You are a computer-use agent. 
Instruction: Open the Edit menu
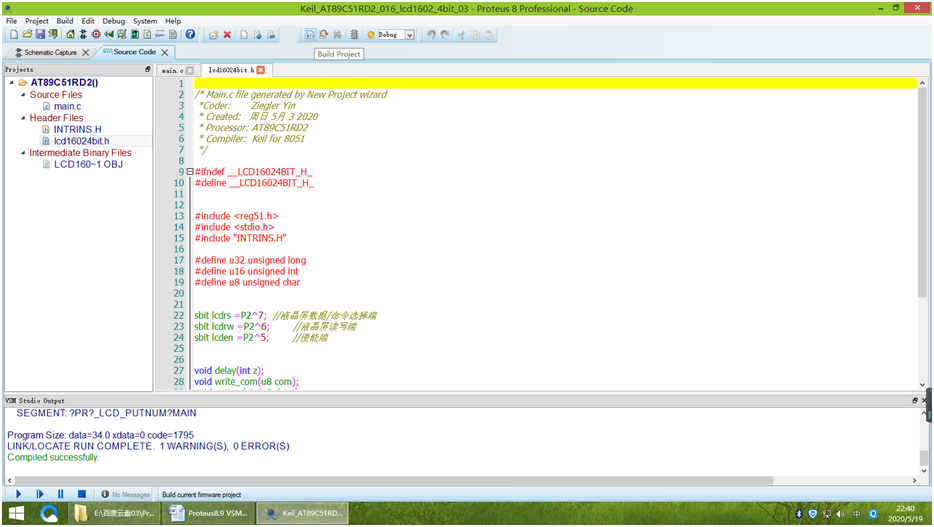(88, 21)
